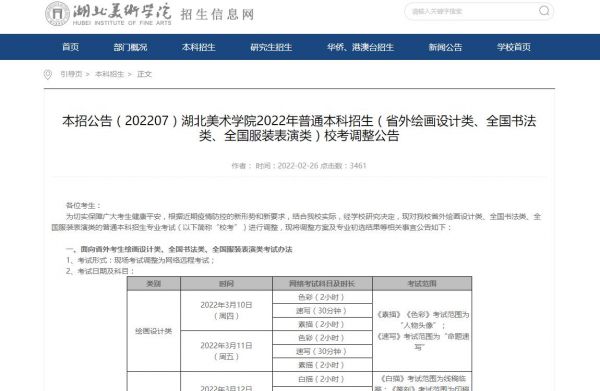Open the 新闻公告 navigation item
Screen dimensions: 600x391
[x=445, y=47]
